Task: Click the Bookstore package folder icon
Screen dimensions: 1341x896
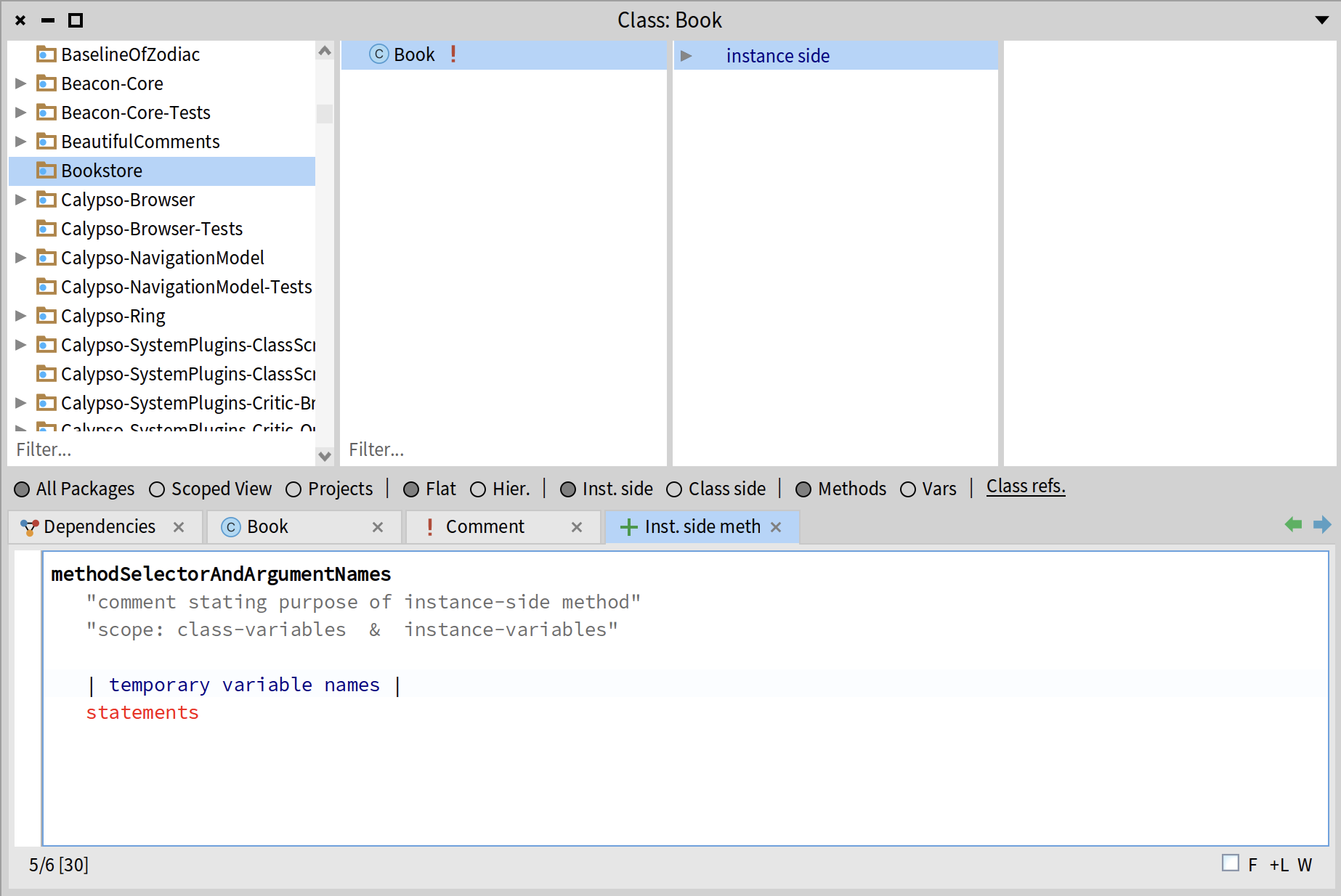Action: [x=46, y=171]
